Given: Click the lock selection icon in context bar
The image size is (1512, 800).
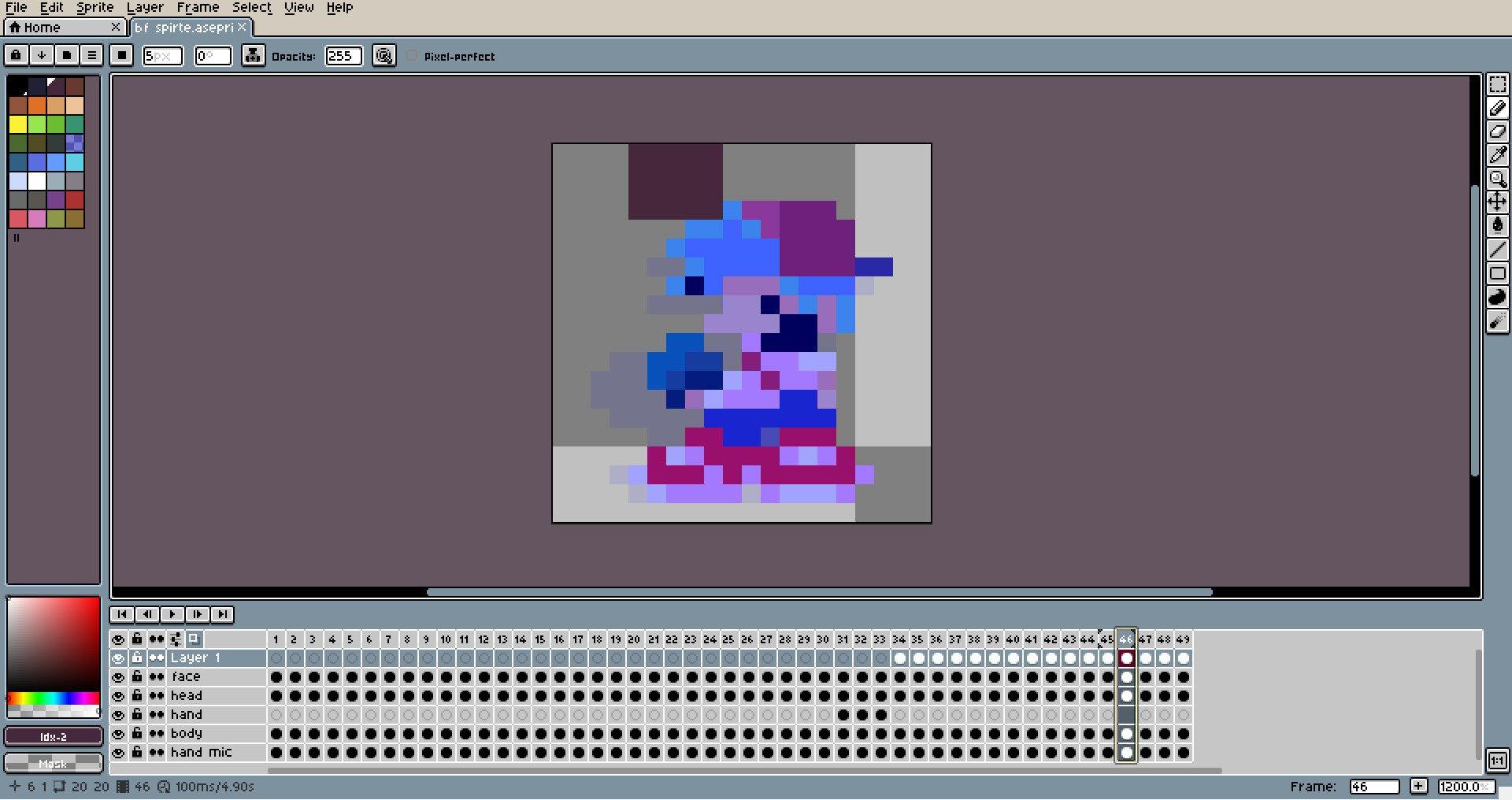Looking at the screenshot, I should tap(16, 55).
